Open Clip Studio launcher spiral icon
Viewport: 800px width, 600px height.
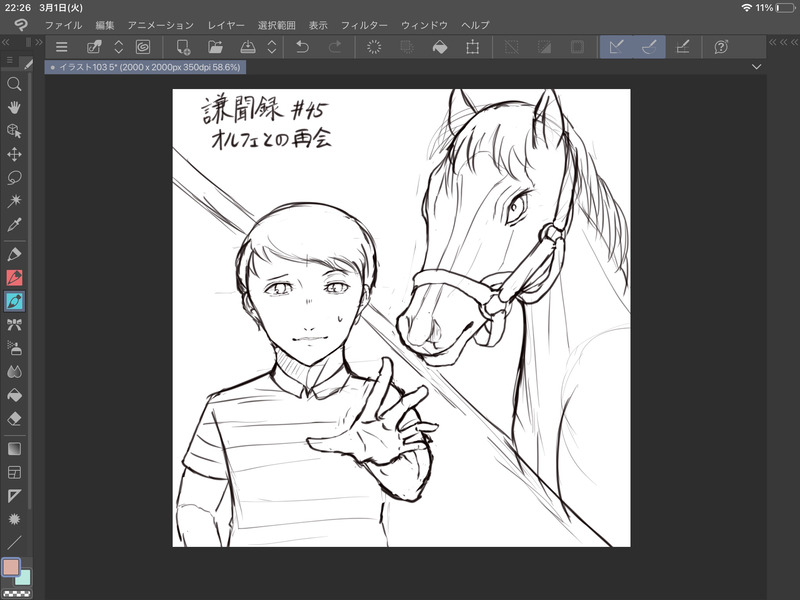(x=143, y=47)
